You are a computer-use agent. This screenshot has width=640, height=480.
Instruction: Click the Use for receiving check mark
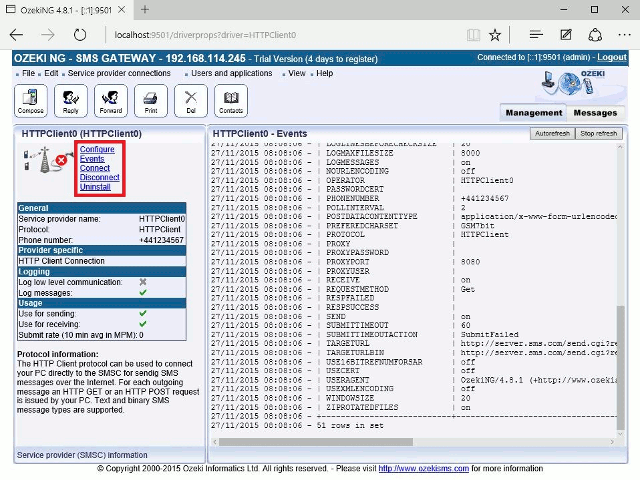[143, 324]
